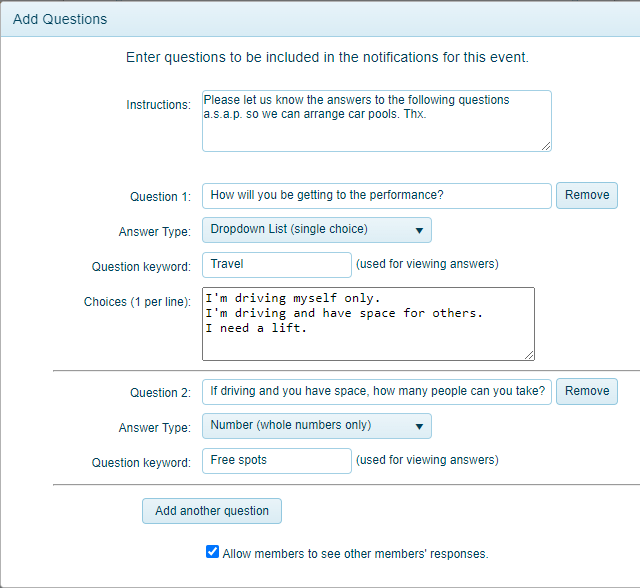This screenshot has width=640, height=588.
Task: Remove Question 1 from the form
Action: pos(586,195)
